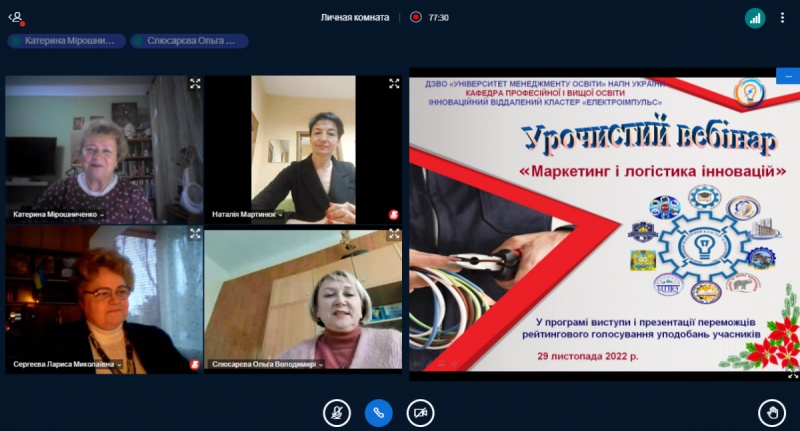800x431 pixels.
Task: Select Слюсарева Ольга talking indicator chip
Action: [x=189, y=41]
